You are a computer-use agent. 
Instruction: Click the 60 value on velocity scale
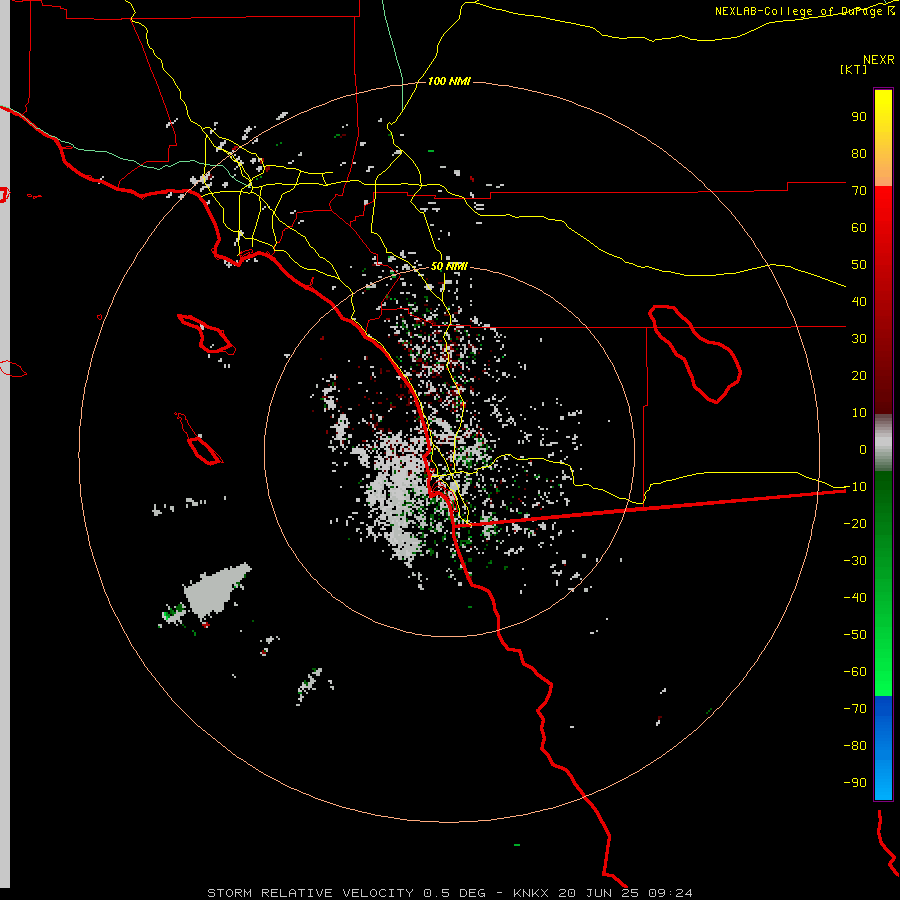coord(859,228)
